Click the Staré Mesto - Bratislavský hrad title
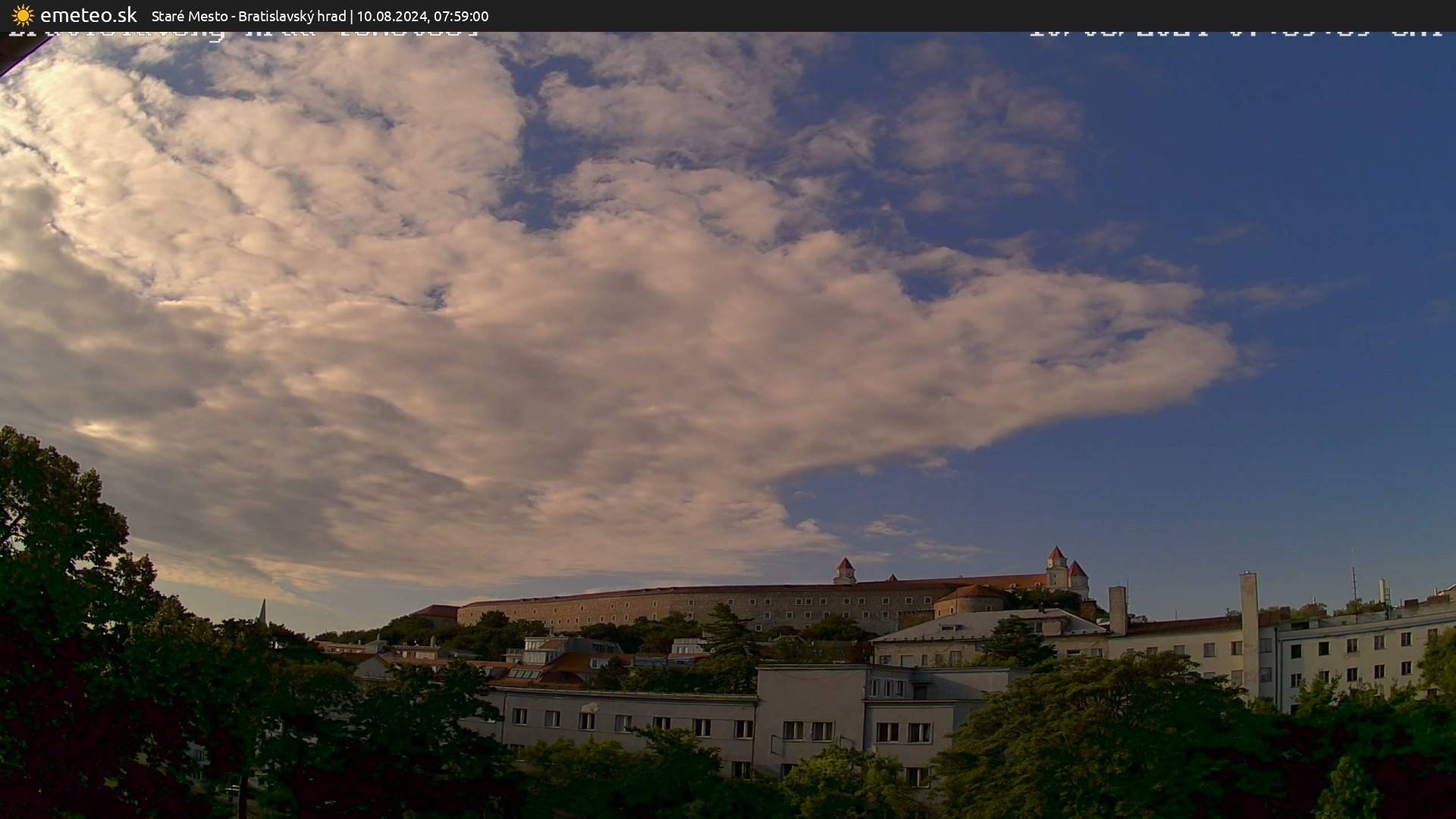1456x819 pixels. coord(249,16)
